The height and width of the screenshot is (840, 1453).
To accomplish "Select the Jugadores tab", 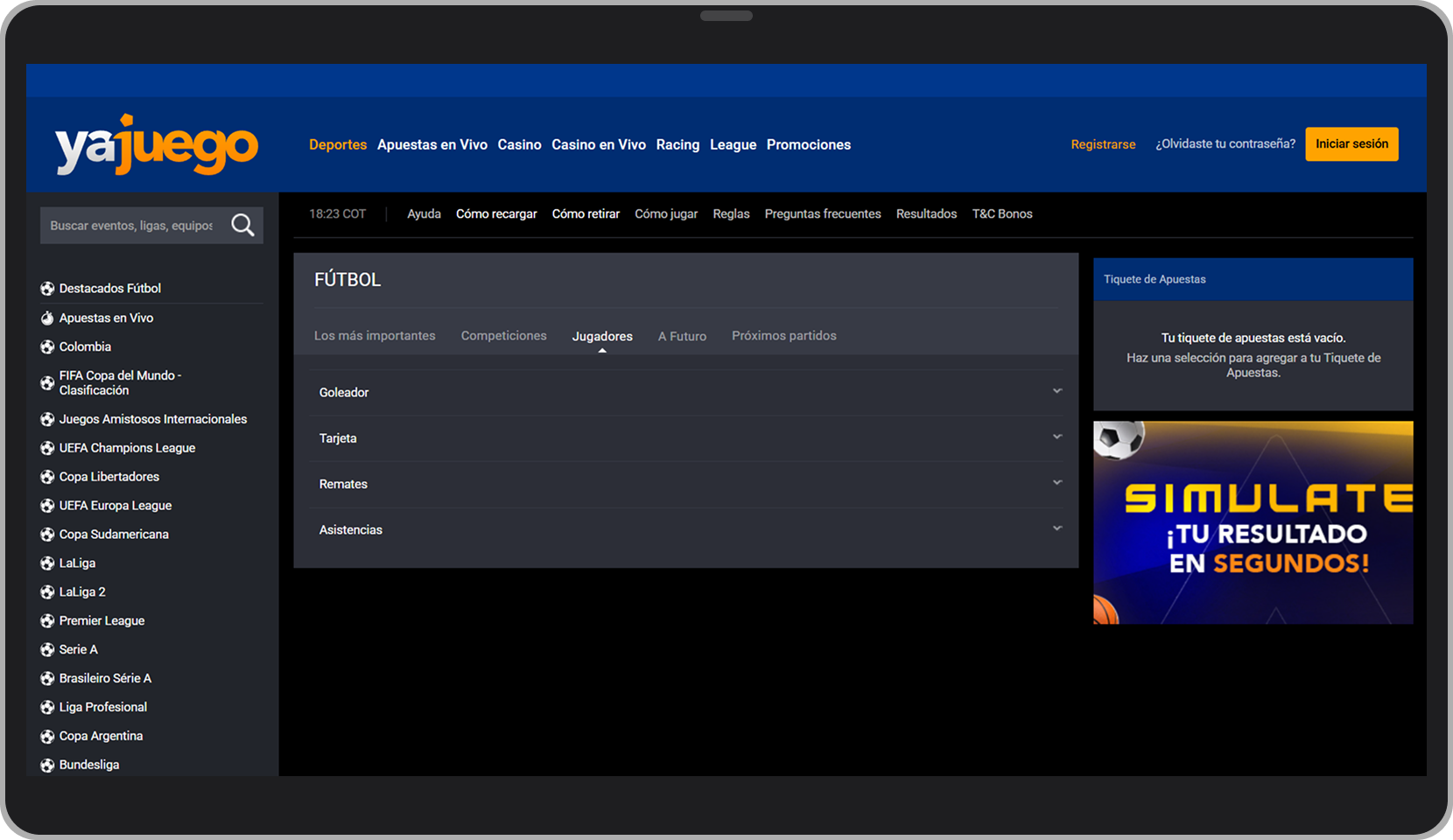I will click(x=602, y=337).
